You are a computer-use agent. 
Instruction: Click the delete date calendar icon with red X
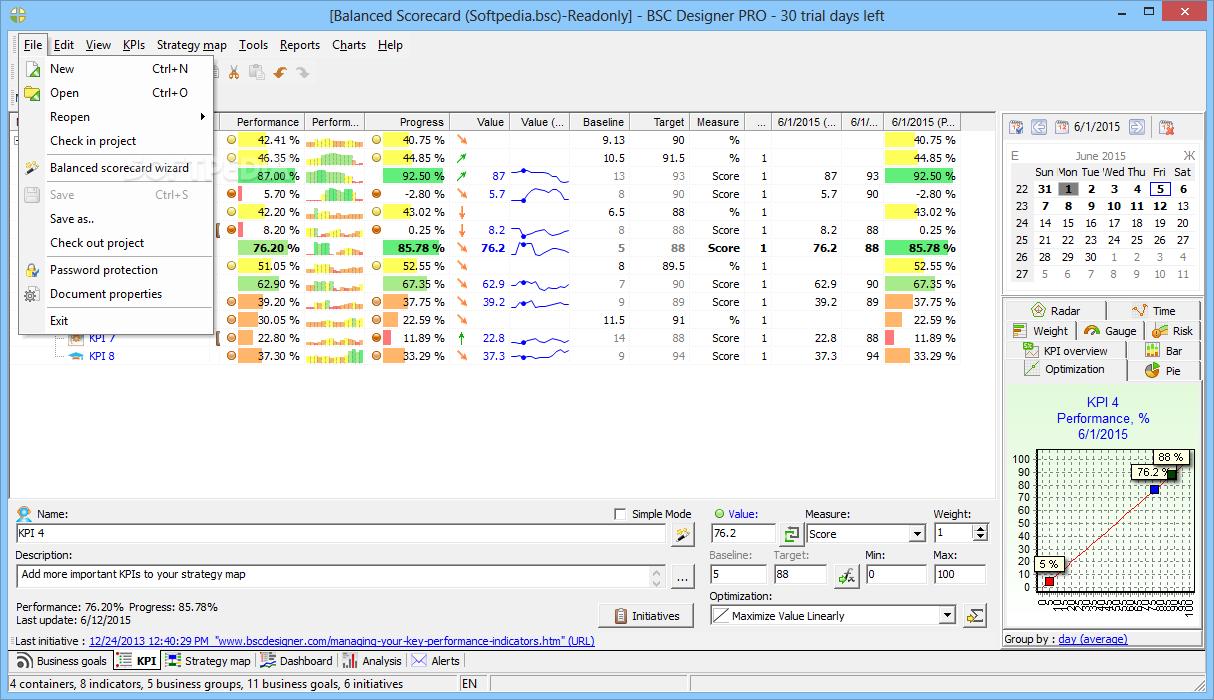tap(1166, 127)
